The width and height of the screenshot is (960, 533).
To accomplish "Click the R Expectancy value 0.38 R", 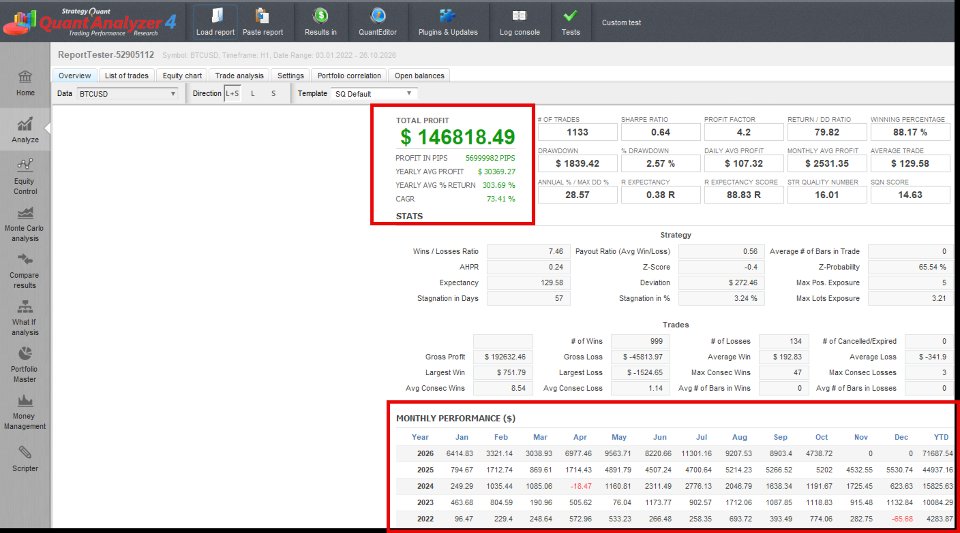I will 661,195.
